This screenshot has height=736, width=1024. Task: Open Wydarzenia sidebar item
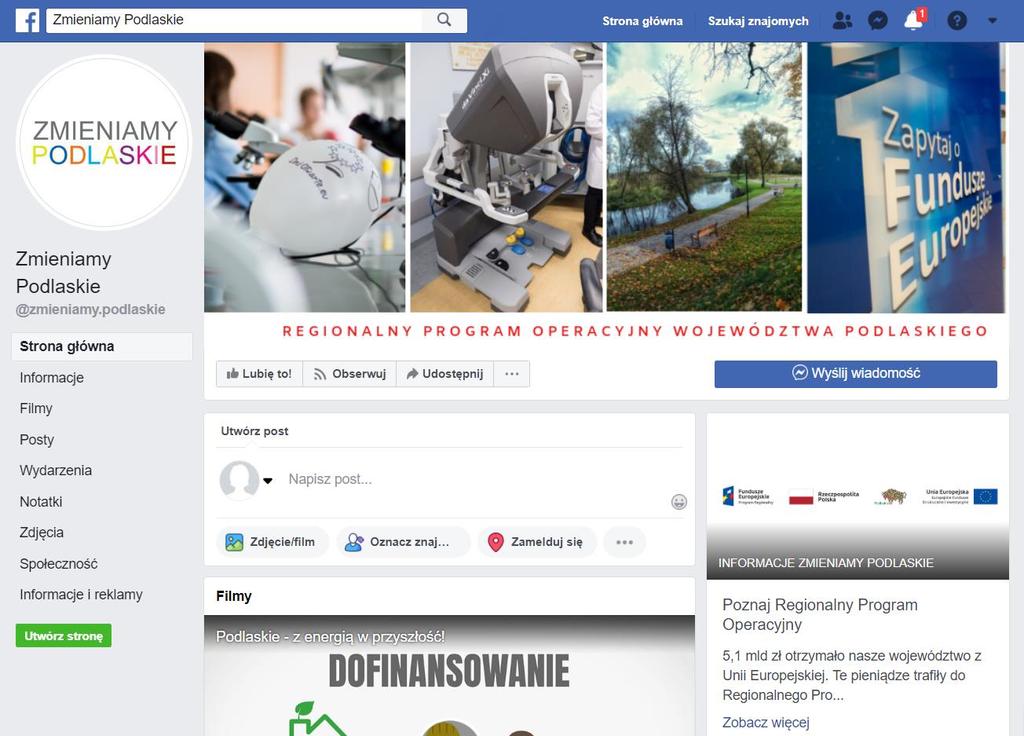pyautogui.click(x=56, y=470)
